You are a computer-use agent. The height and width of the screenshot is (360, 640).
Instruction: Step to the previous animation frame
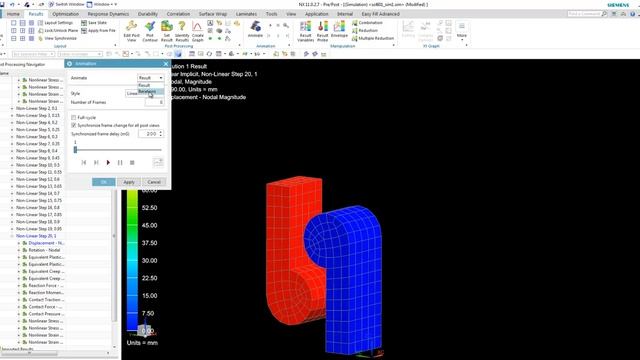point(84,162)
